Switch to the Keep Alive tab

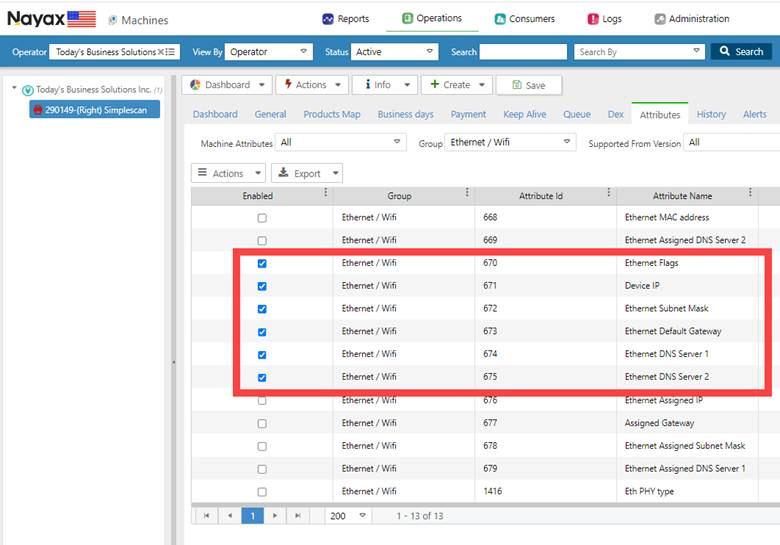point(524,115)
